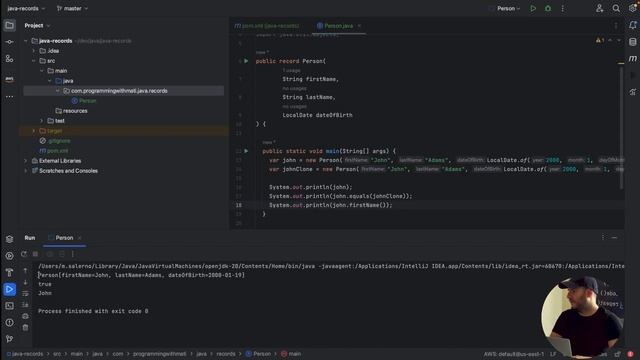Open the Project view dropdown
640x360 pixels.
click(x=37, y=25)
